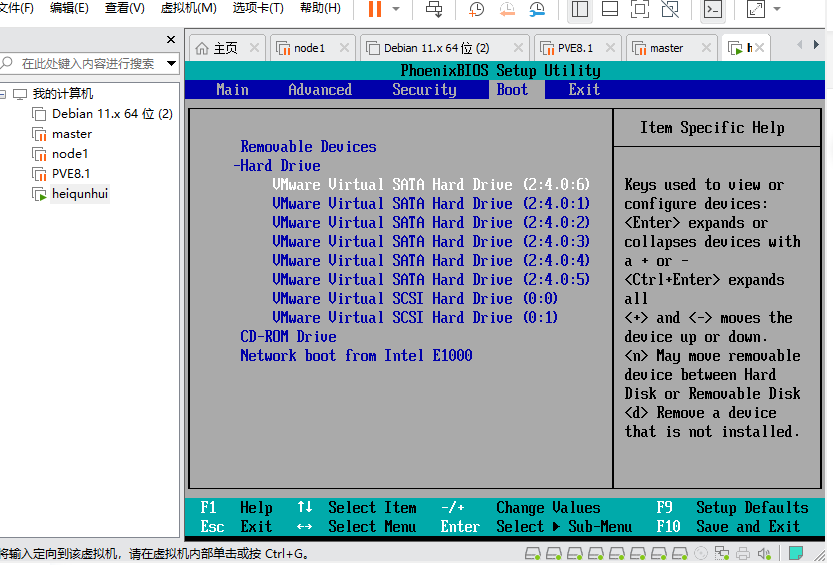Image resolution: width=833 pixels, height=565 pixels.
Task: Open the 选项卡(T) menu
Action: click(x=258, y=8)
